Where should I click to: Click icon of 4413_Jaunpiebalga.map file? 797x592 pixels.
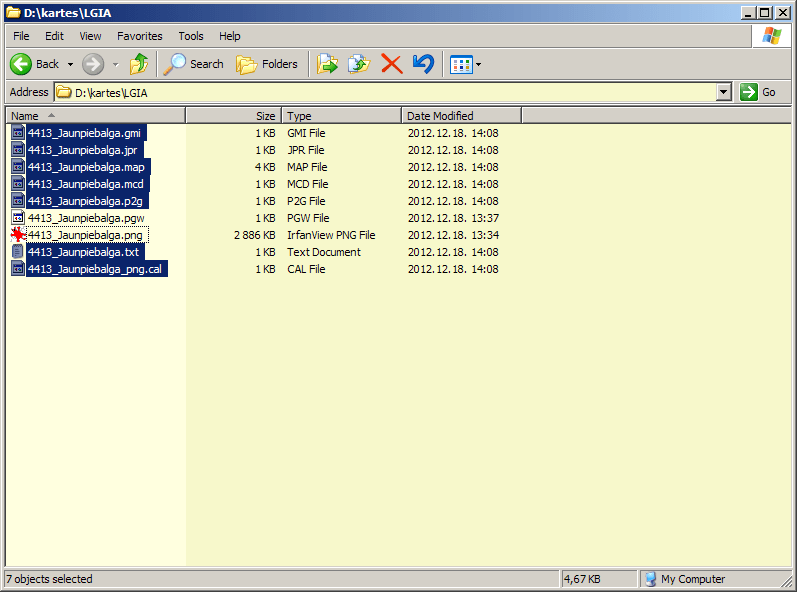pyautogui.click(x=18, y=167)
